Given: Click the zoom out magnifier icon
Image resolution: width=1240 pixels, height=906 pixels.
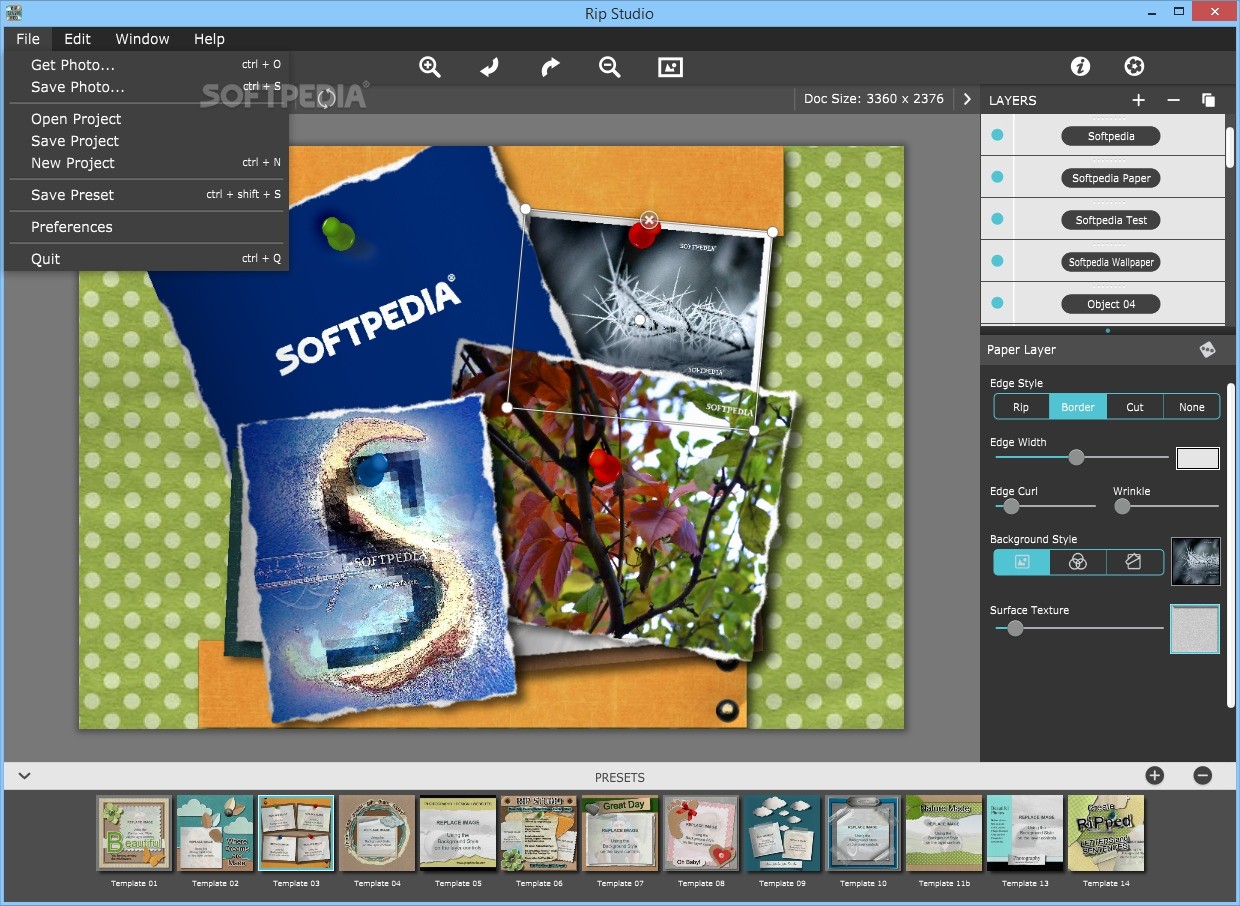Looking at the screenshot, I should coord(609,67).
